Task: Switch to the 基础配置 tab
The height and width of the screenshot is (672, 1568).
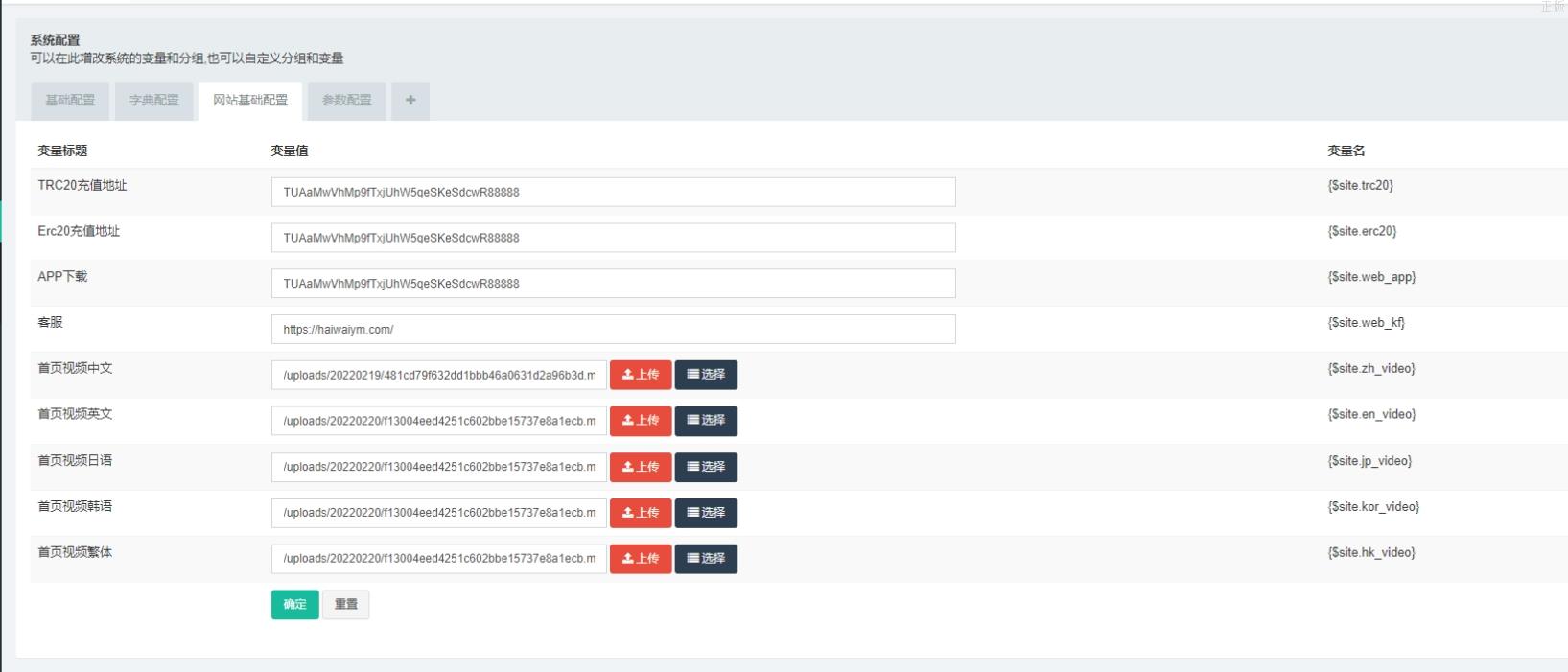Action: (70, 101)
